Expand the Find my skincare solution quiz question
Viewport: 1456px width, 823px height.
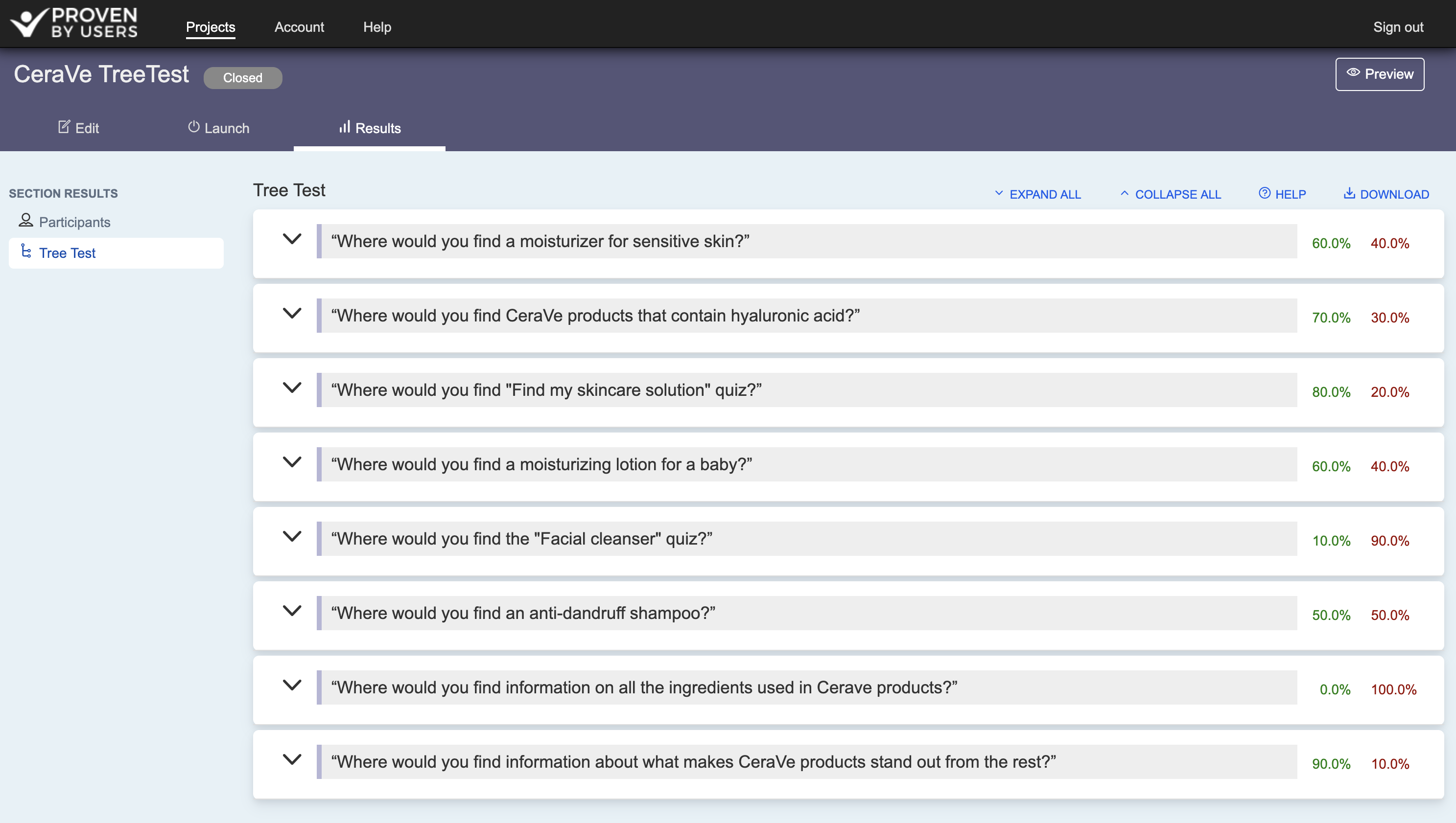[292, 389]
